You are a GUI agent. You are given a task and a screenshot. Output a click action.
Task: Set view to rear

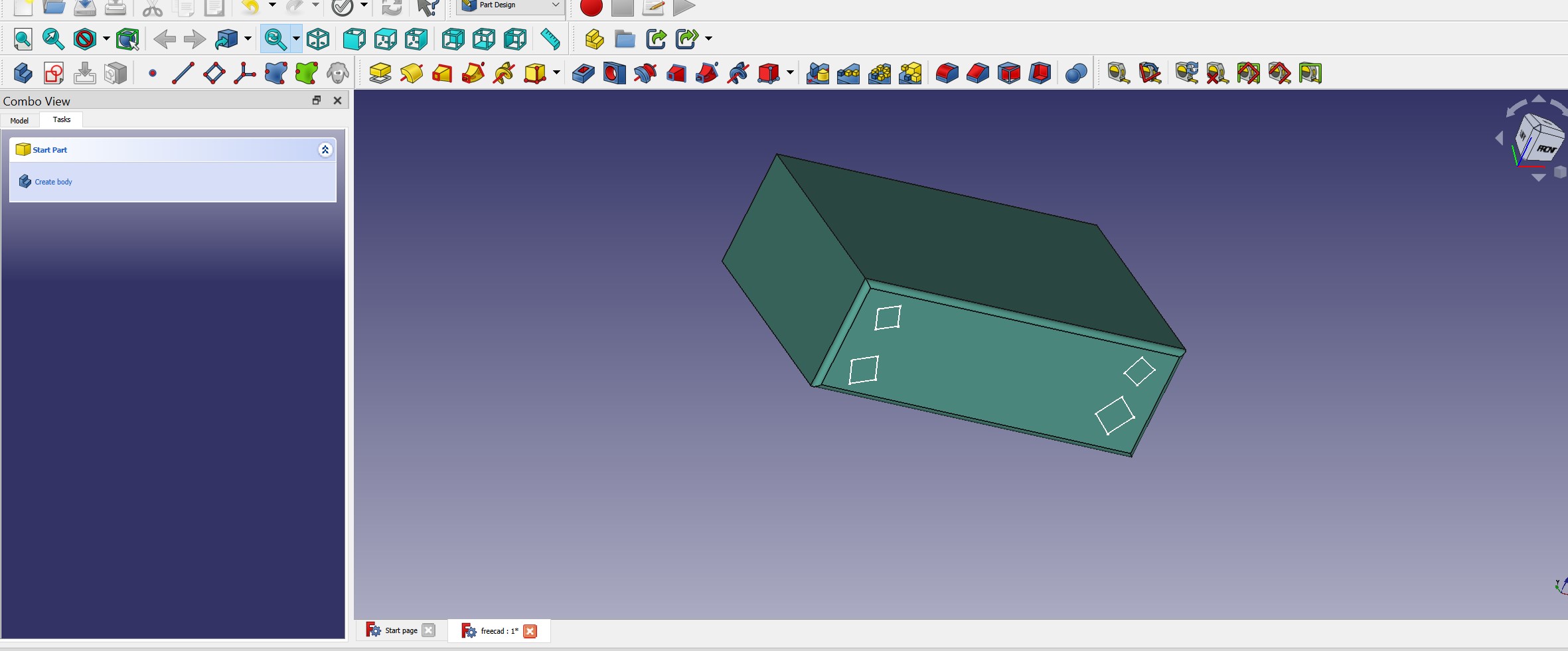pyautogui.click(x=453, y=39)
